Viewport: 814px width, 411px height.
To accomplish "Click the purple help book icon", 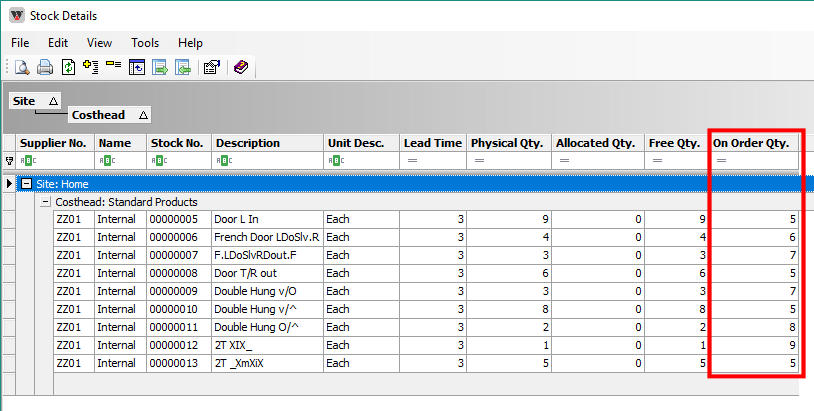I will [241, 68].
